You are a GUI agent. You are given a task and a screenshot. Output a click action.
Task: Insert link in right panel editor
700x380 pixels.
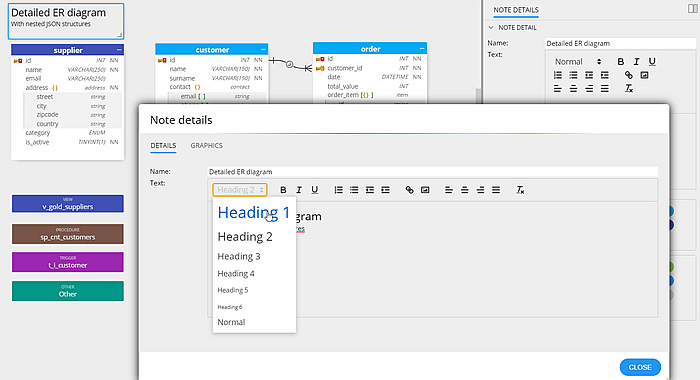(629, 75)
